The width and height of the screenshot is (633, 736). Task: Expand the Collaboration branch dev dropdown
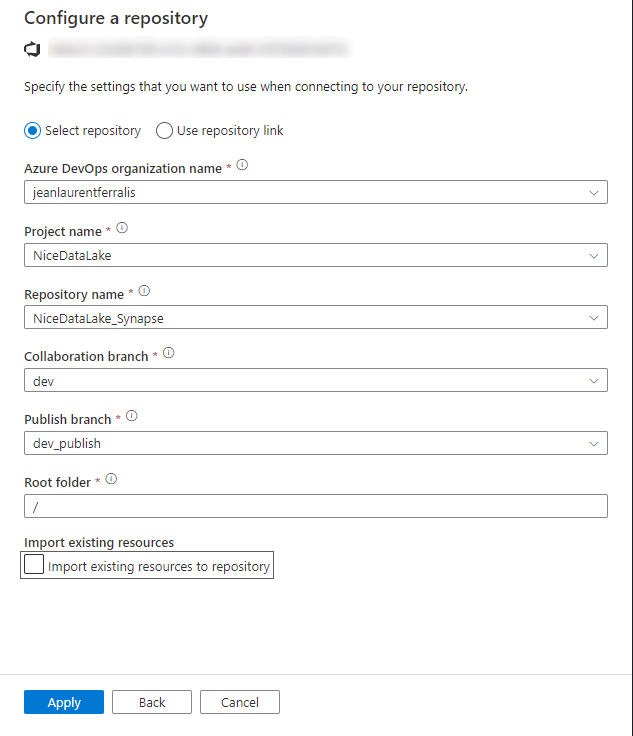316,380
